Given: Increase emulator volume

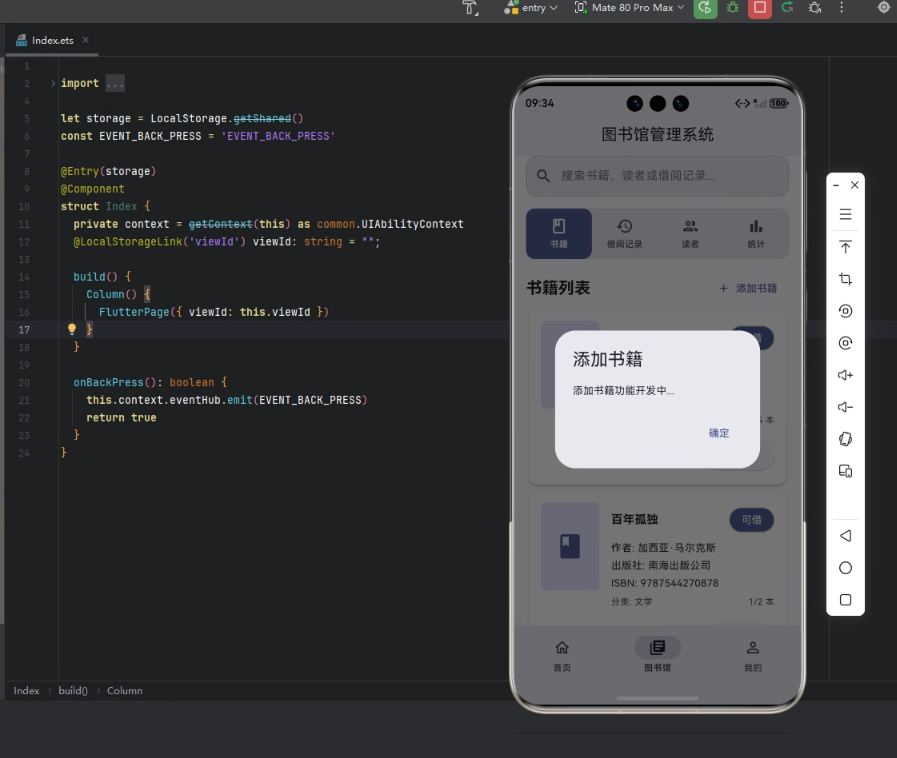Looking at the screenshot, I should coord(846,375).
